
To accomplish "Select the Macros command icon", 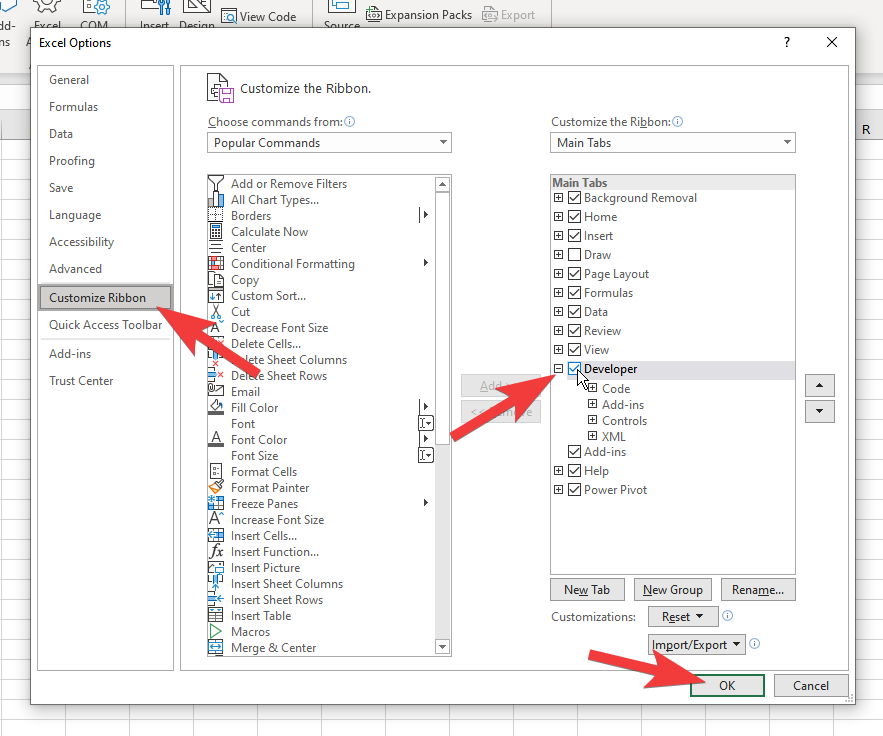I will click(216, 632).
